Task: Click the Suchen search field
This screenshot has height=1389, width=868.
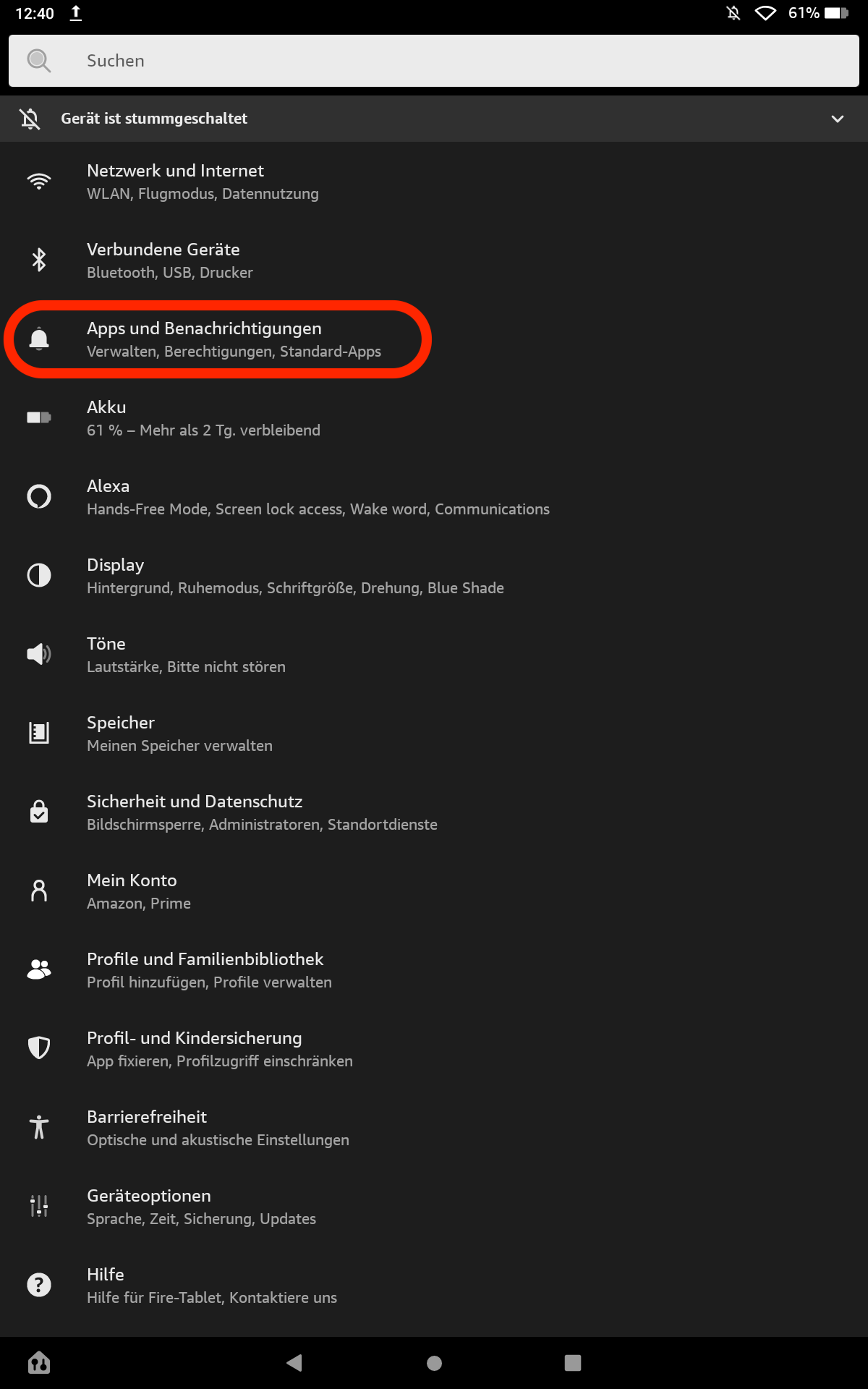Action: (434, 61)
